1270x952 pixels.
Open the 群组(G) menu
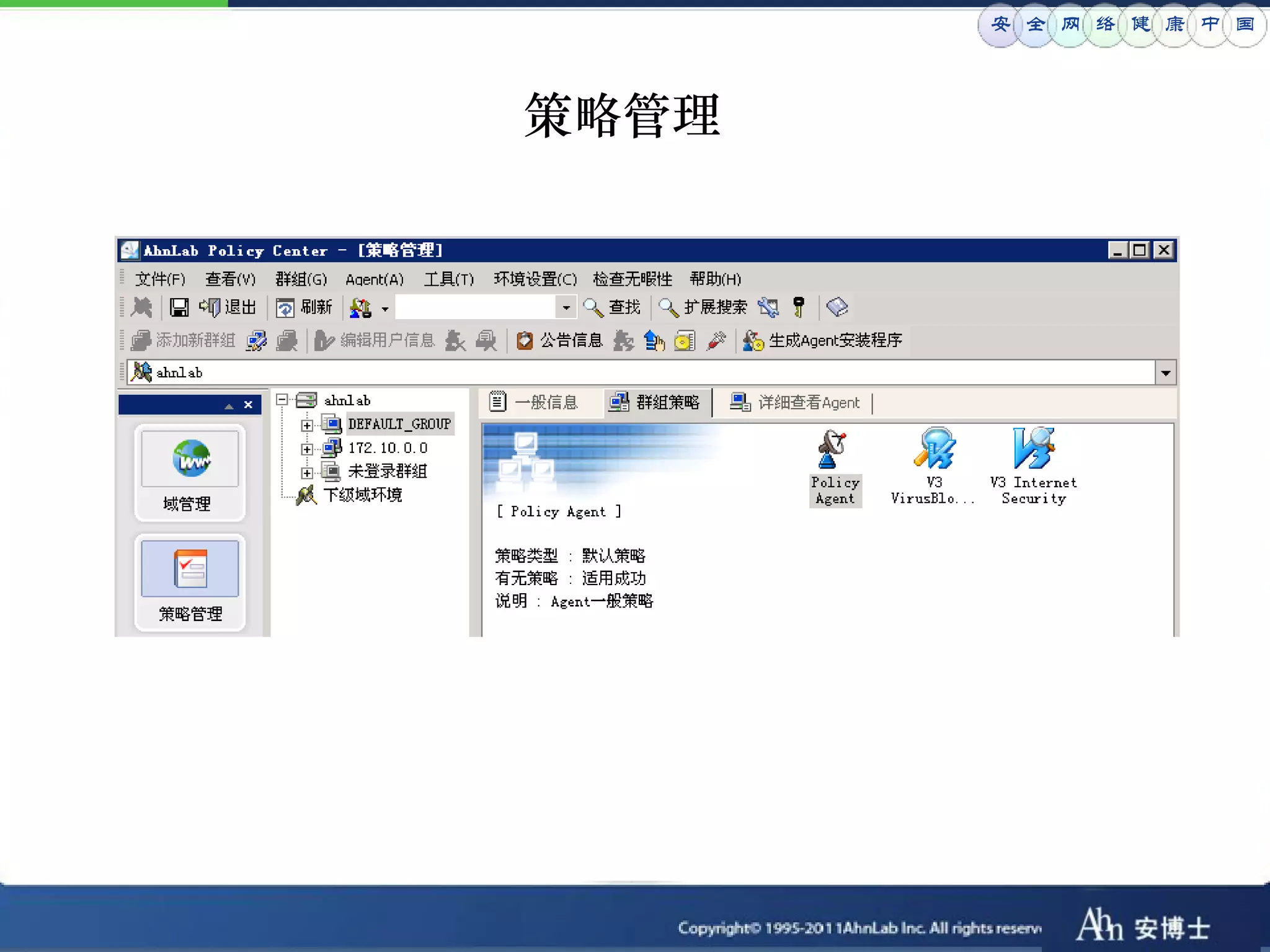(301, 280)
